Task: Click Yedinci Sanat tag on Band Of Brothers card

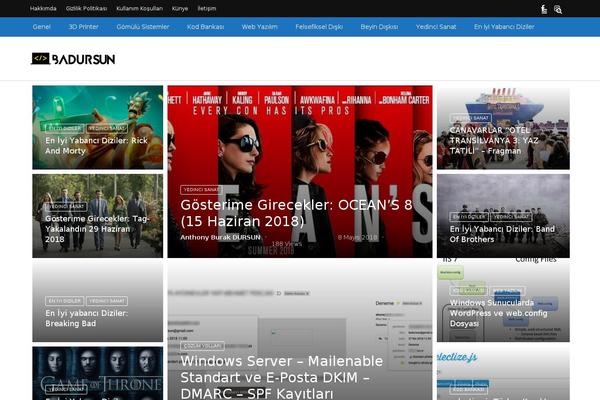Action: tap(511, 217)
